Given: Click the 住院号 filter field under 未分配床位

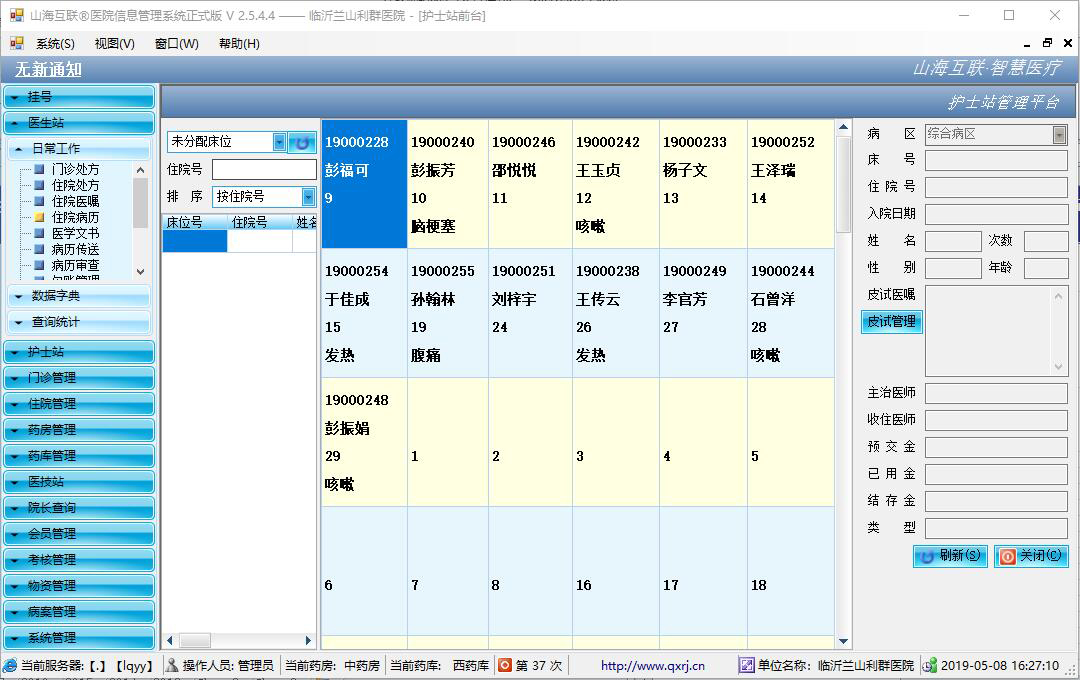Looking at the screenshot, I should tap(264, 169).
